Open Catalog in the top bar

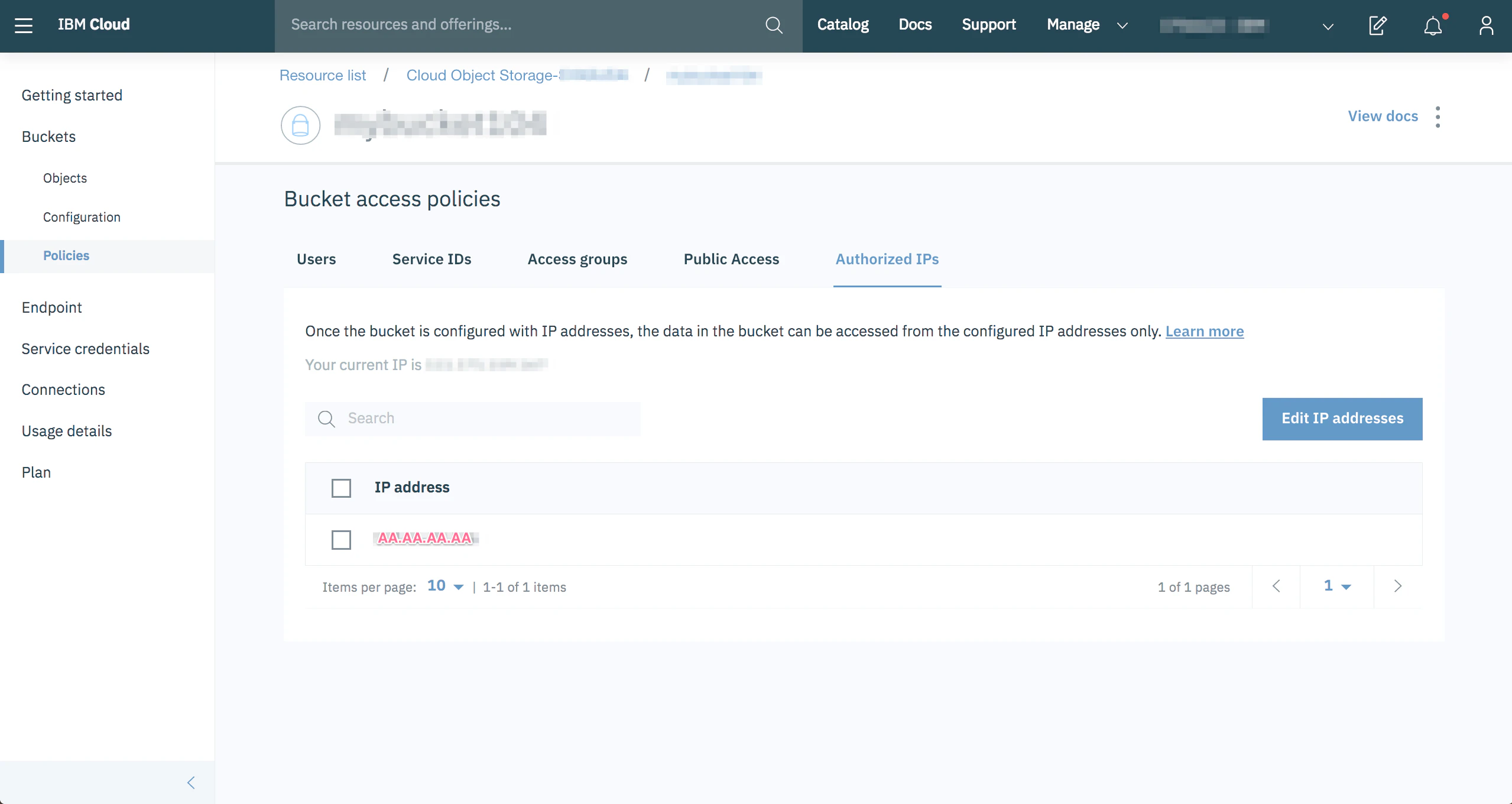click(843, 25)
